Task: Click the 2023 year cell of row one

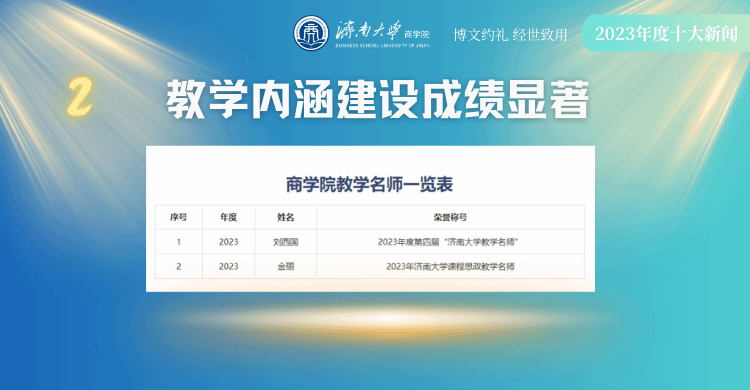Action: coord(229,242)
